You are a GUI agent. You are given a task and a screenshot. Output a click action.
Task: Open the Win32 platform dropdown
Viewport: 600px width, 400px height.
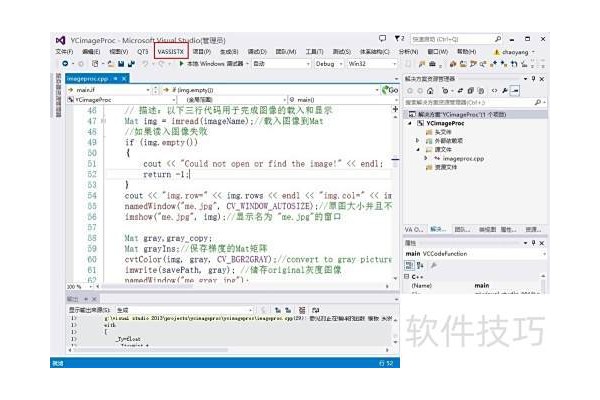point(372,64)
